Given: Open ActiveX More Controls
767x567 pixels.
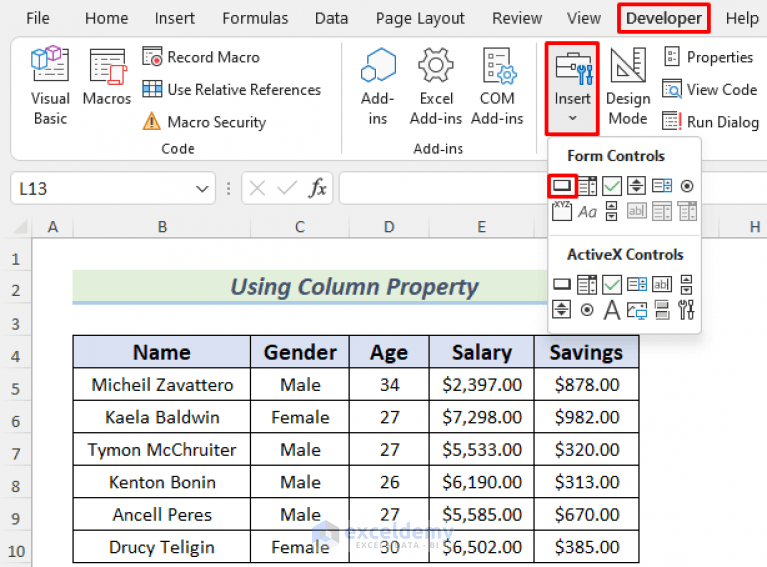Looking at the screenshot, I should pyautogui.click(x=687, y=310).
